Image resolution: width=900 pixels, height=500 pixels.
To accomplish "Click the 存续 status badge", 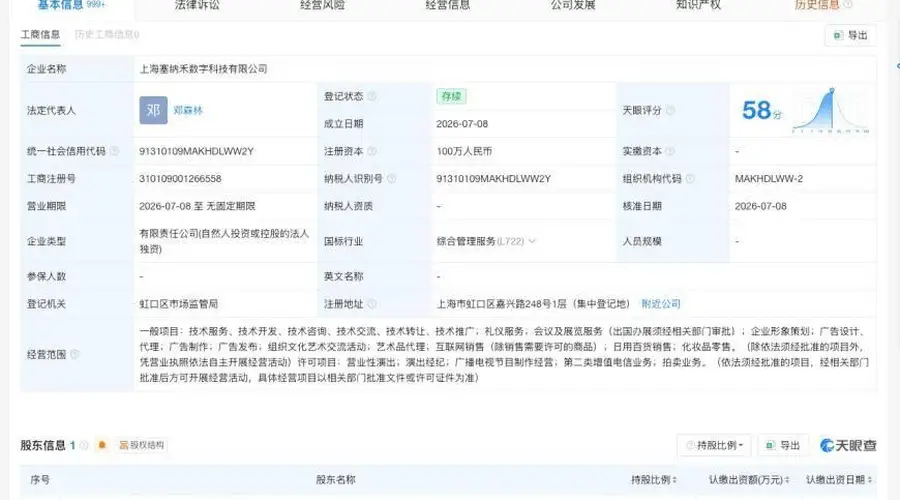I will pyautogui.click(x=451, y=96).
